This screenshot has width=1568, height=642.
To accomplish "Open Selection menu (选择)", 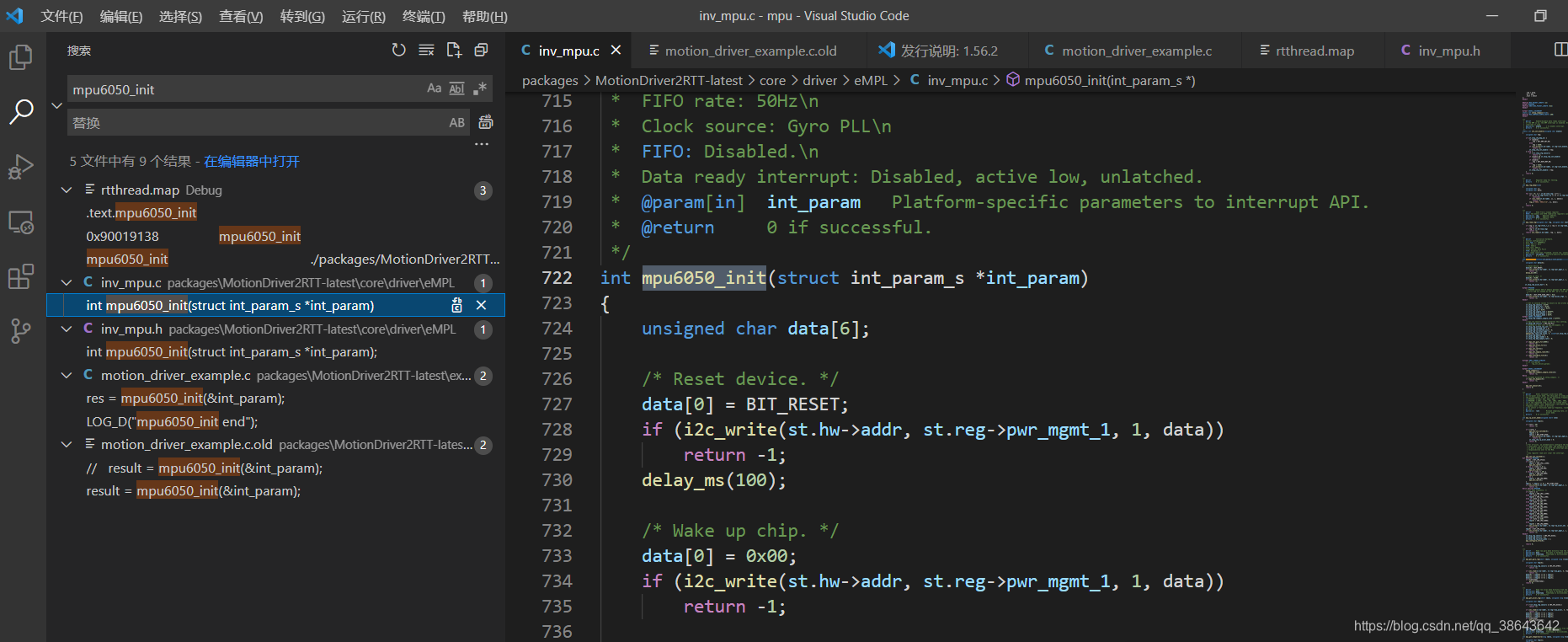I will [x=181, y=16].
